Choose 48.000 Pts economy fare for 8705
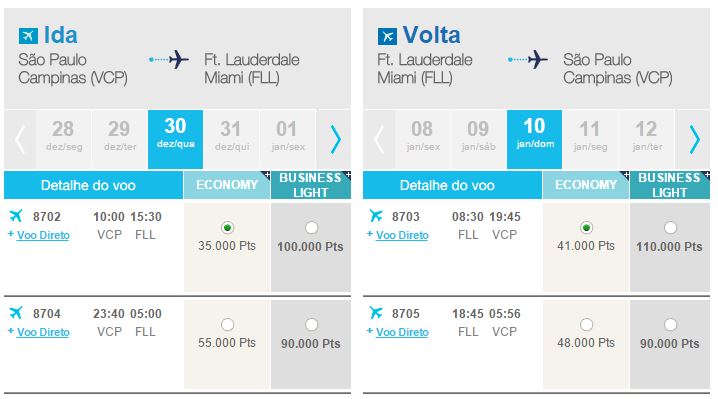Image resolution: width=718 pixels, height=399 pixels. [586, 325]
